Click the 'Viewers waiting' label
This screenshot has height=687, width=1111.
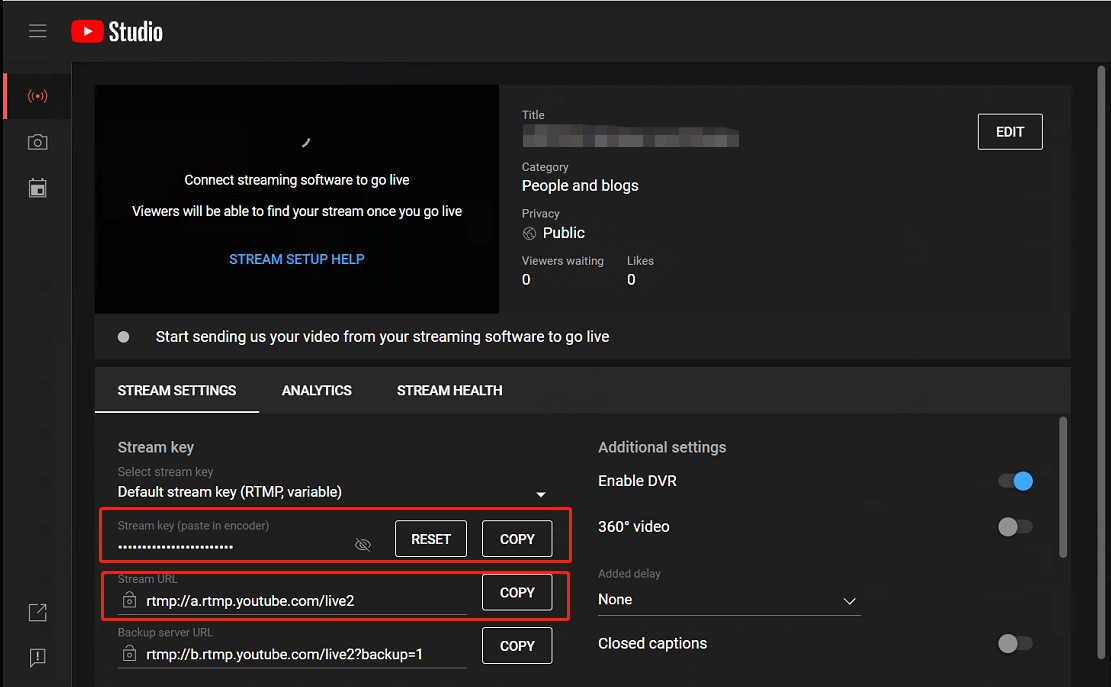coord(563,261)
